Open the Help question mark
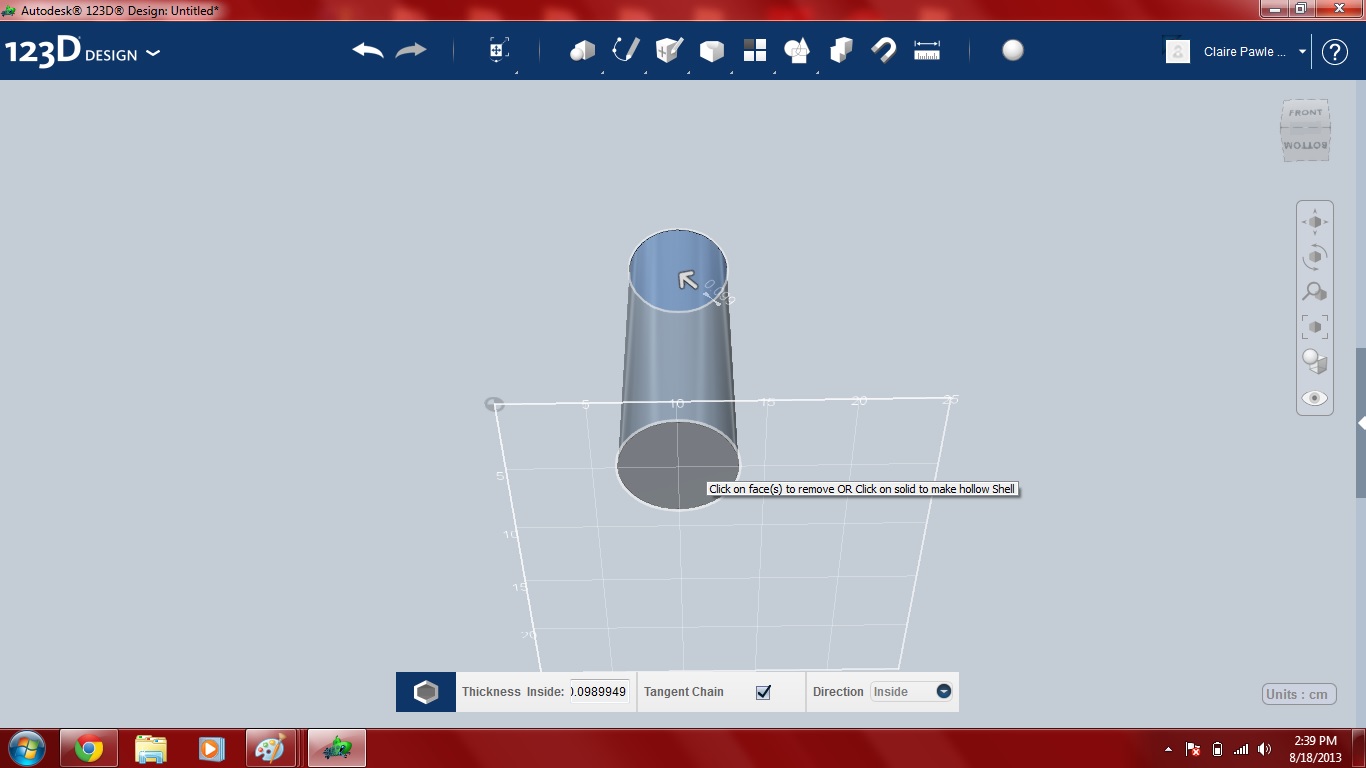Viewport: 1366px width, 768px height. coord(1335,52)
